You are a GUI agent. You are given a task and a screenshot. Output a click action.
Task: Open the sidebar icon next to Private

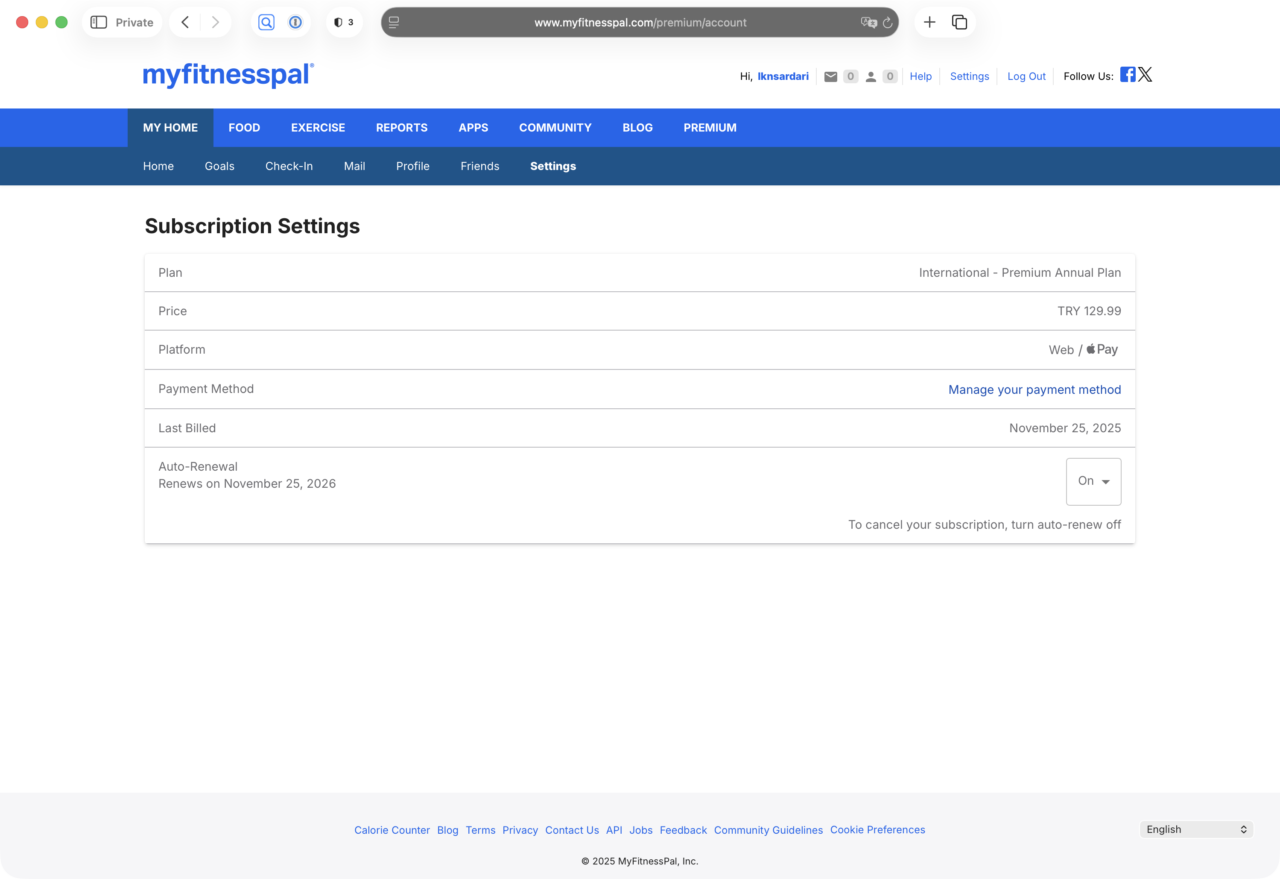click(97, 21)
